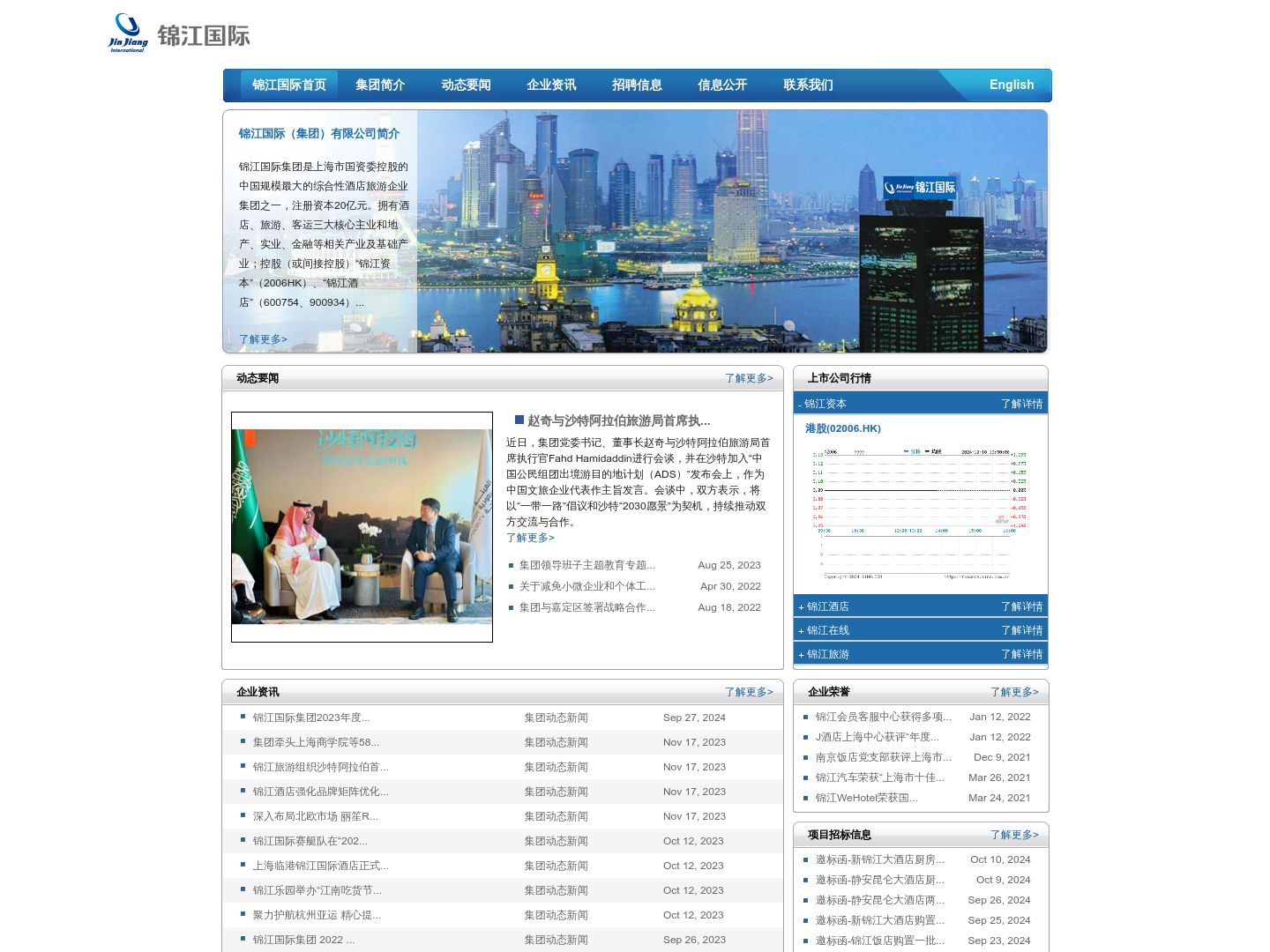
Task: Expand the 锦江在线 stock section
Action: pos(824,630)
